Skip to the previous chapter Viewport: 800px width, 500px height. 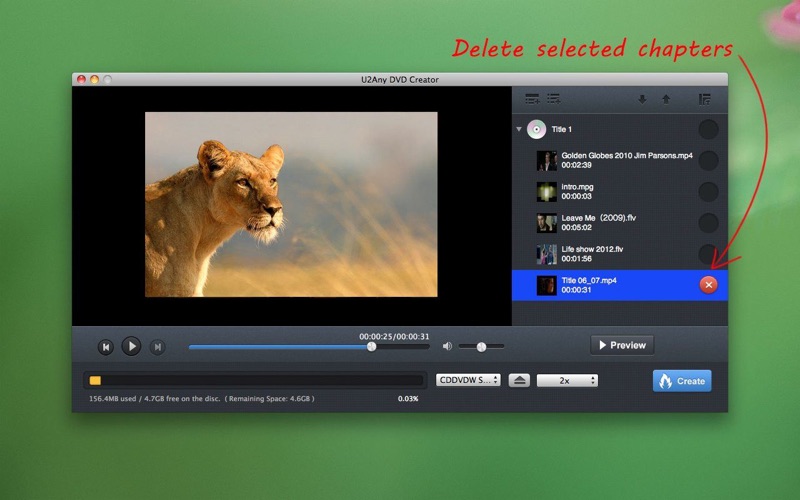[x=105, y=347]
